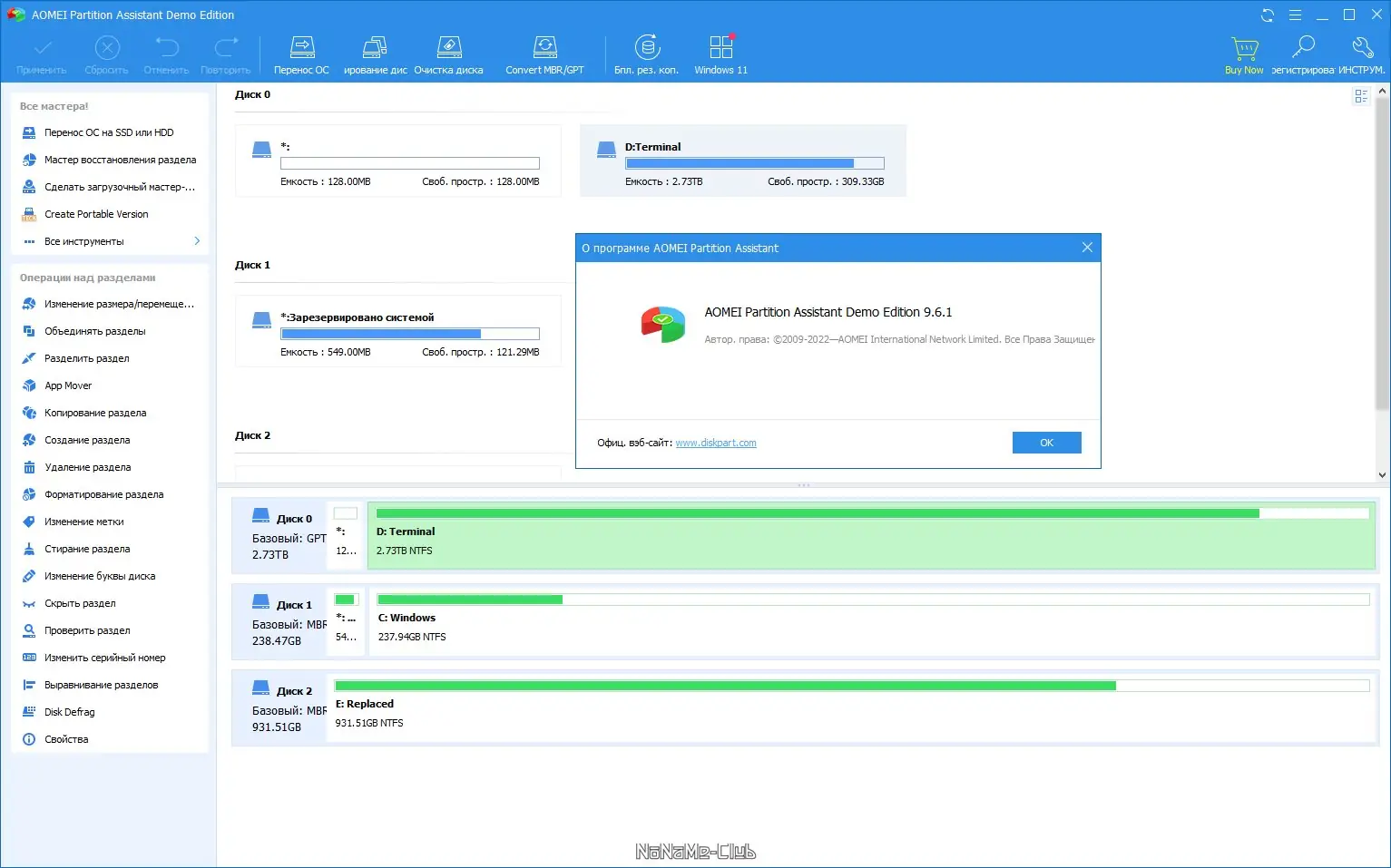Click the Apply (Применить) toolbar icon

[x=42, y=48]
